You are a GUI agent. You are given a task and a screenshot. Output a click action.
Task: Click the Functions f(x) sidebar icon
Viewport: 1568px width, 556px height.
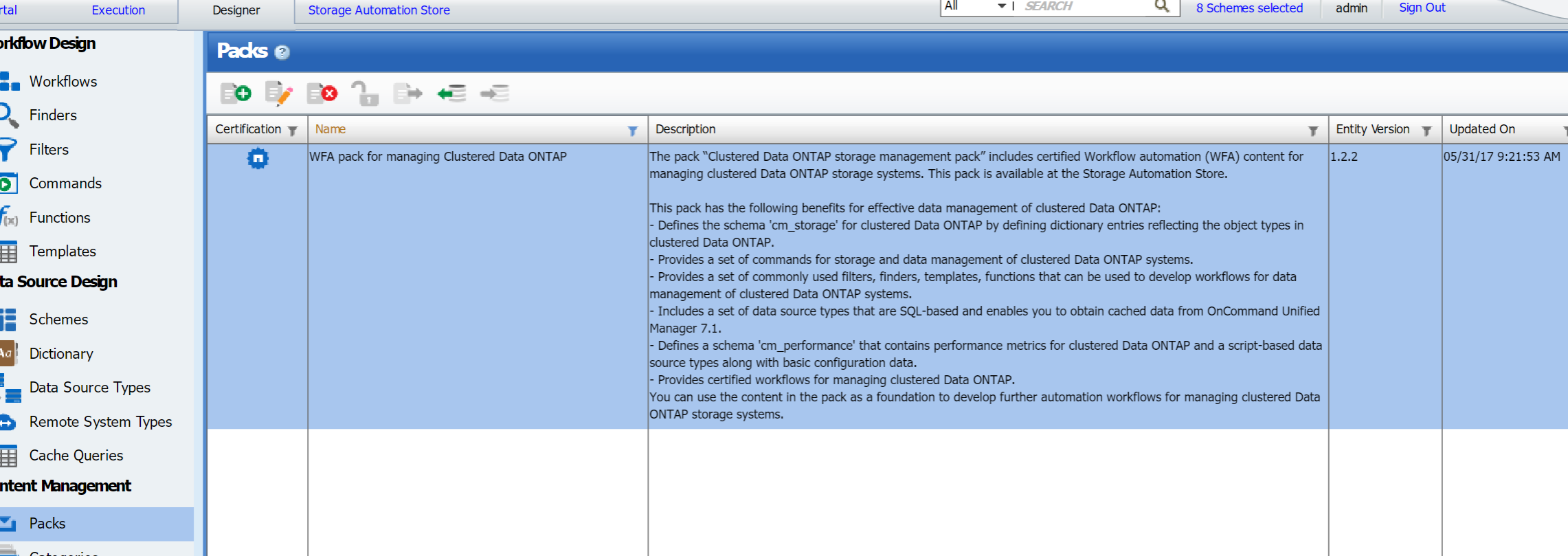click(9, 218)
